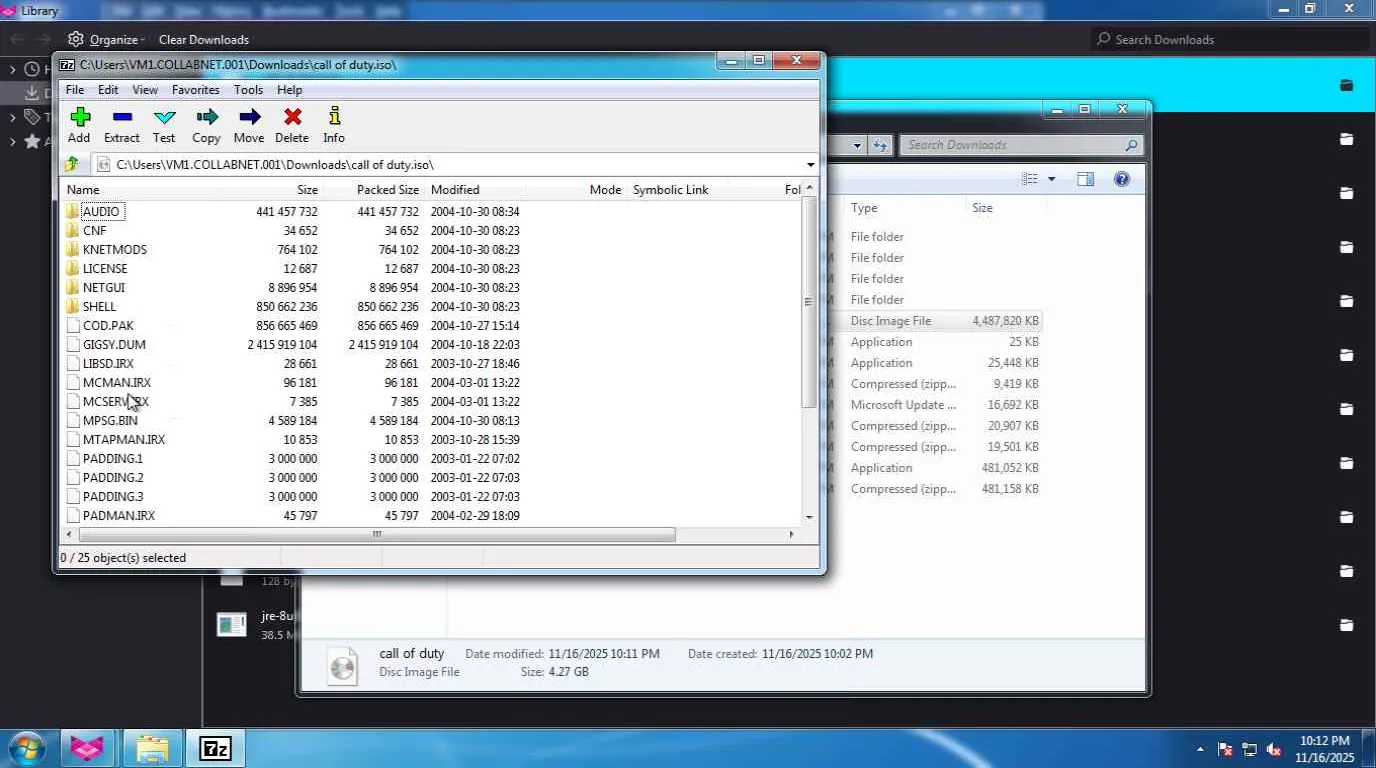Image resolution: width=1376 pixels, height=768 pixels.
Task: Open the File menu in 7-Zip
Action: [x=75, y=90]
